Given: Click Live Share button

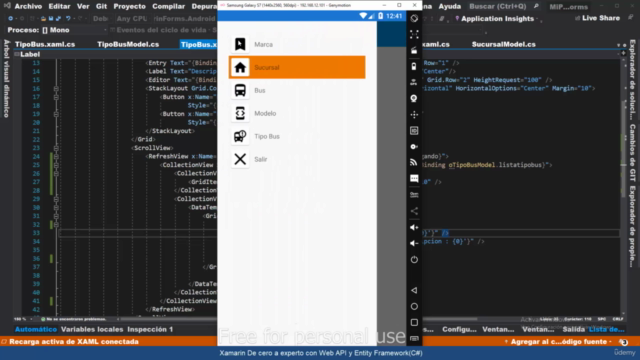Looking at the screenshot, I should tap(597, 18).
